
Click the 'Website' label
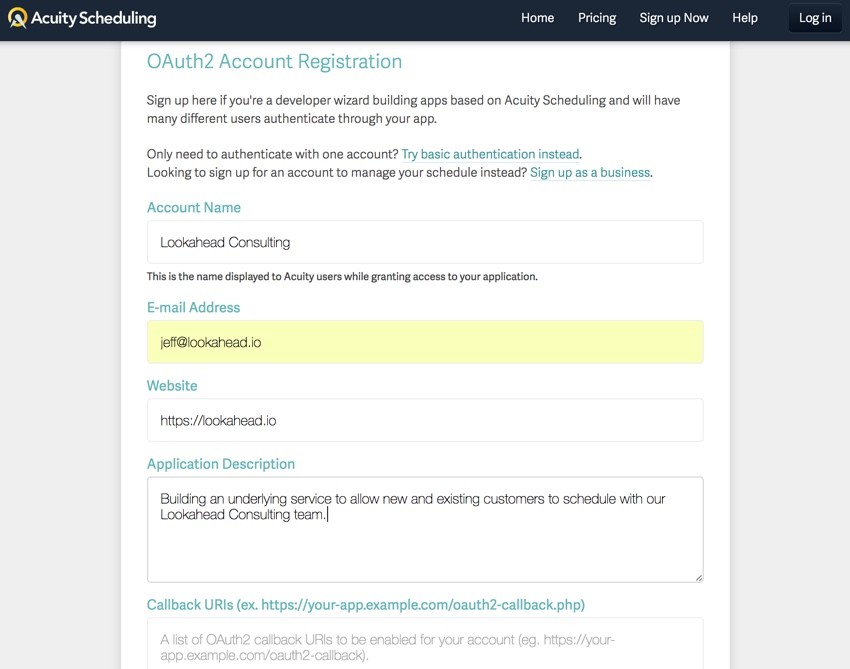tap(172, 385)
